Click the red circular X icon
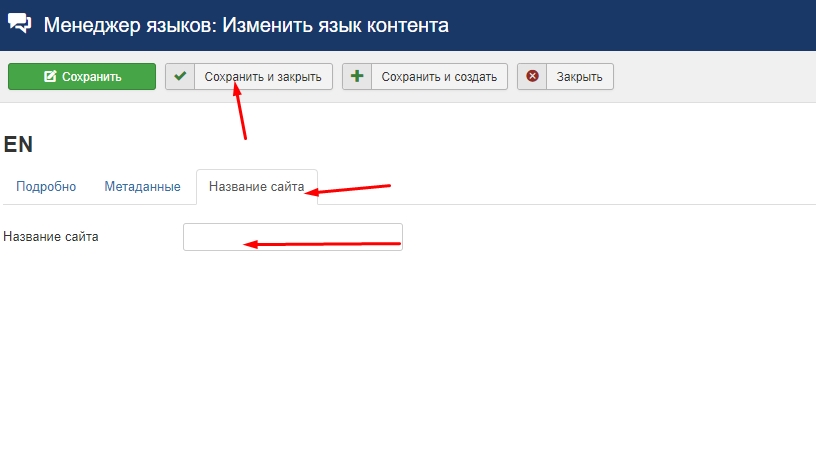 532,77
